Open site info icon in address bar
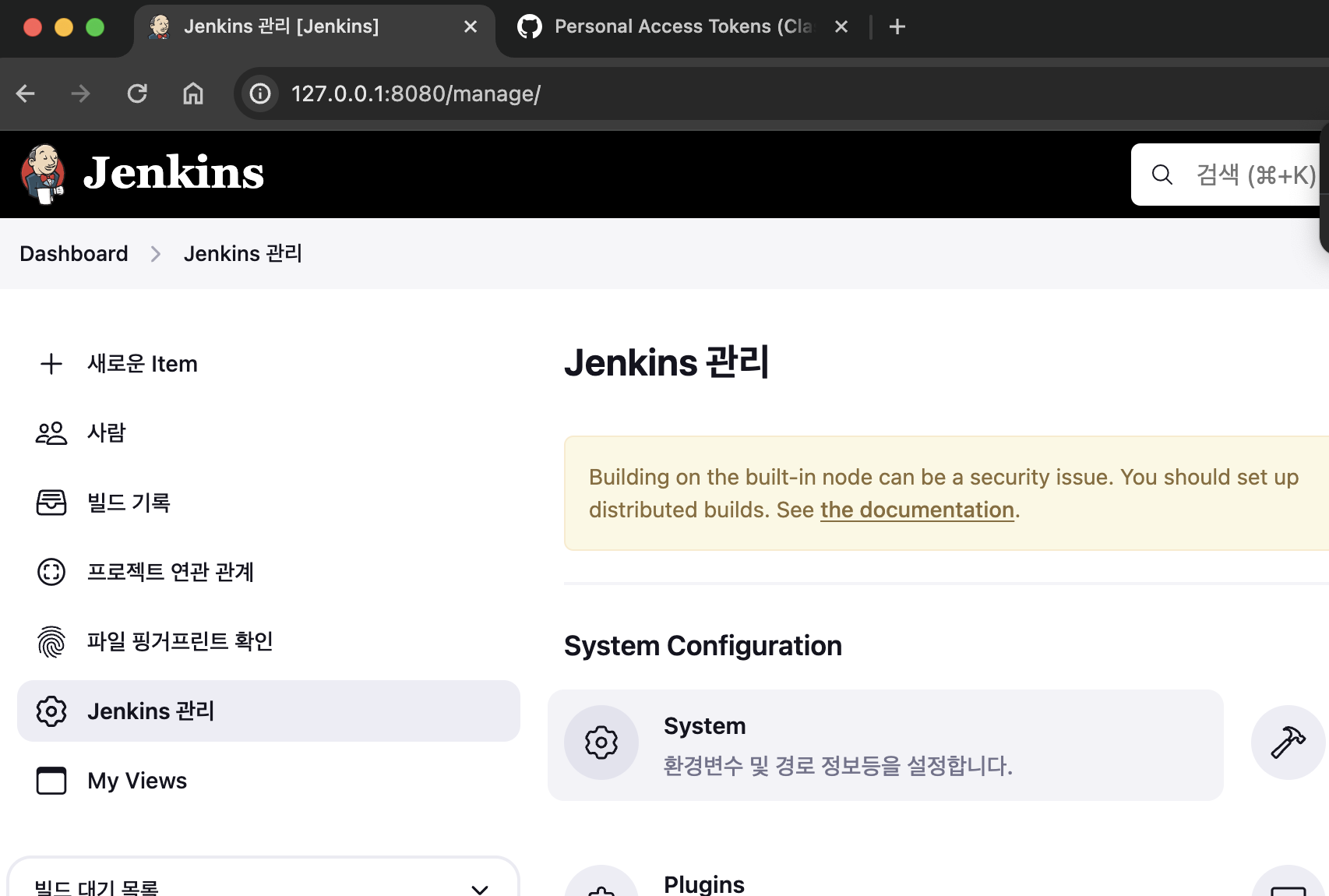1329x896 pixels. click(x=260, y=93)
